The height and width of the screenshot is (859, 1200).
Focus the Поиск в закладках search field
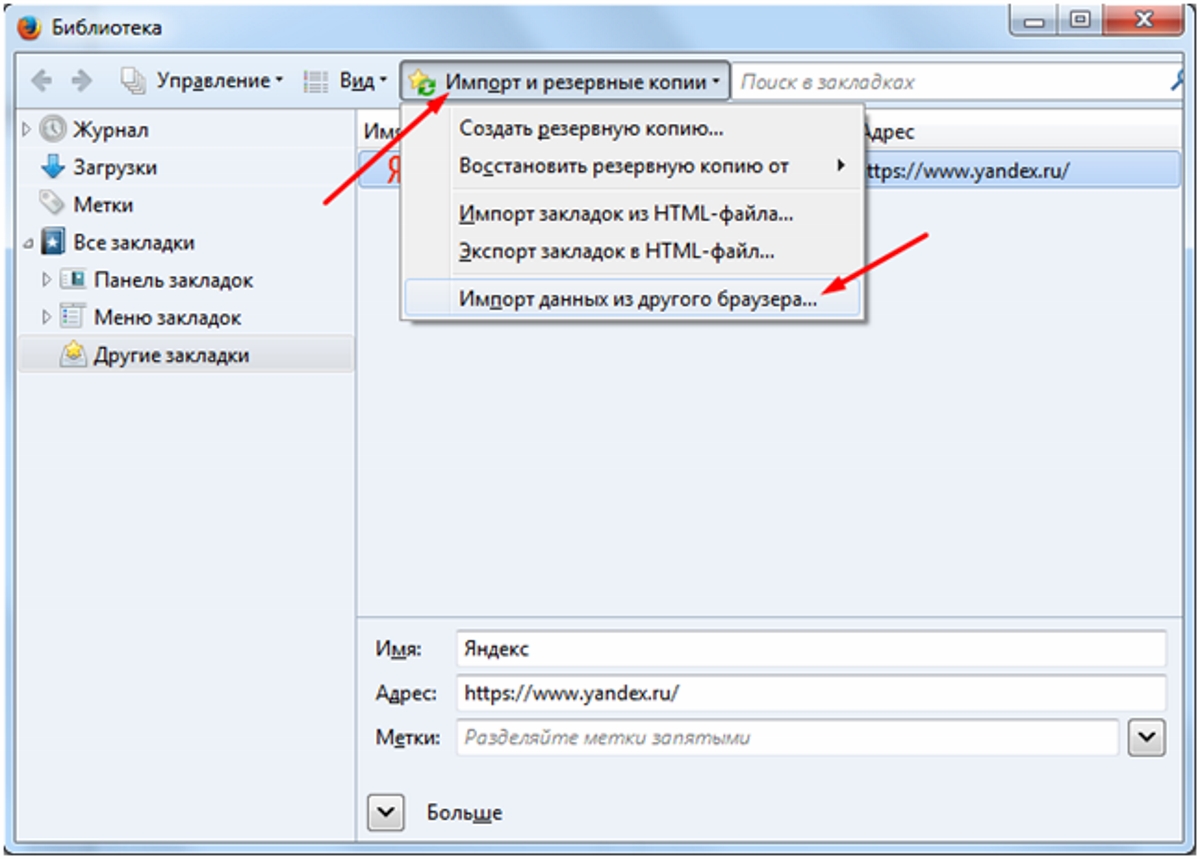point(950,82)
